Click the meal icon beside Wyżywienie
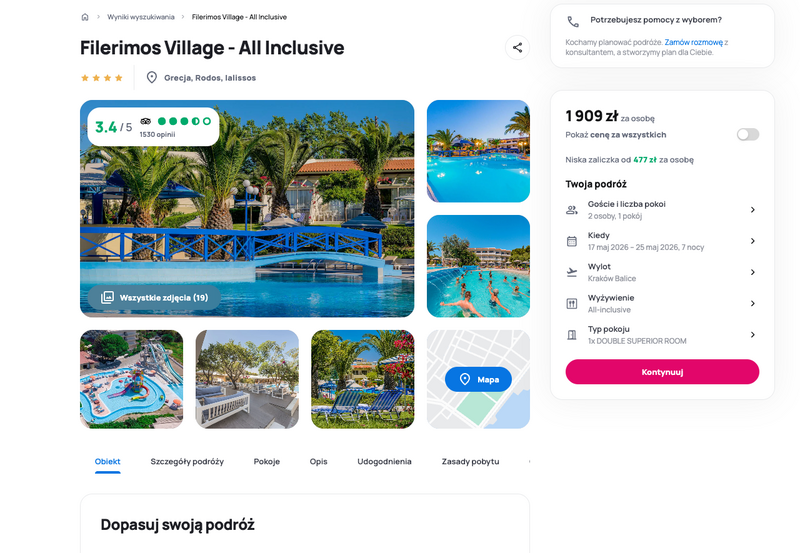The width and height of the screenshot is (800, 553). [572, 304]
